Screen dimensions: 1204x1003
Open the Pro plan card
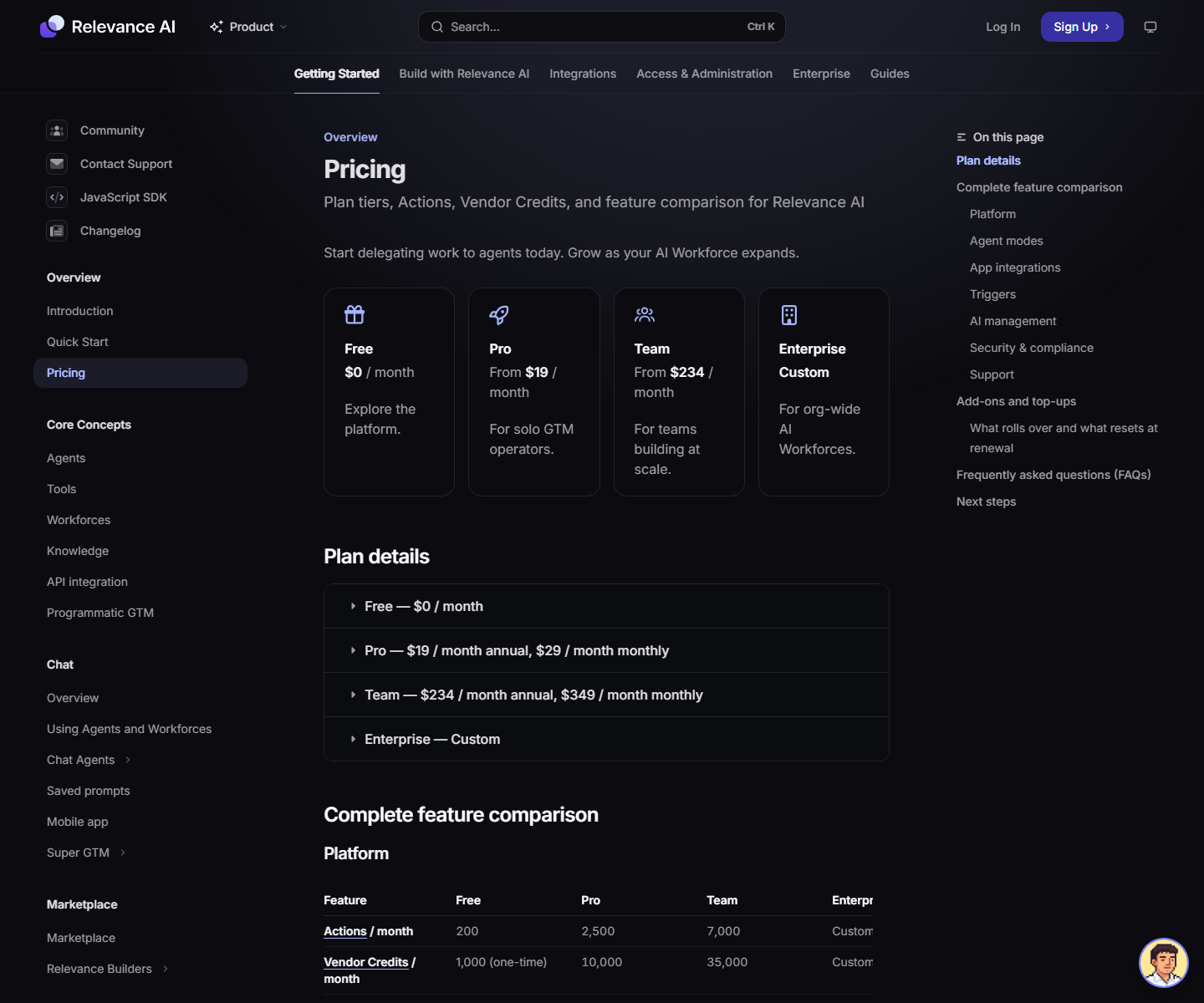(x=534, y=392)
